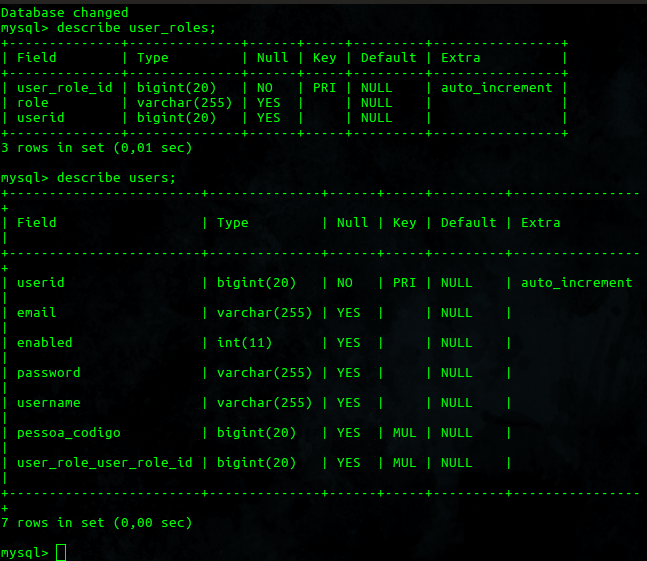This screenshot has height=561, width=647.
Task: Click the 'username' field name
Action: point(49,403)
